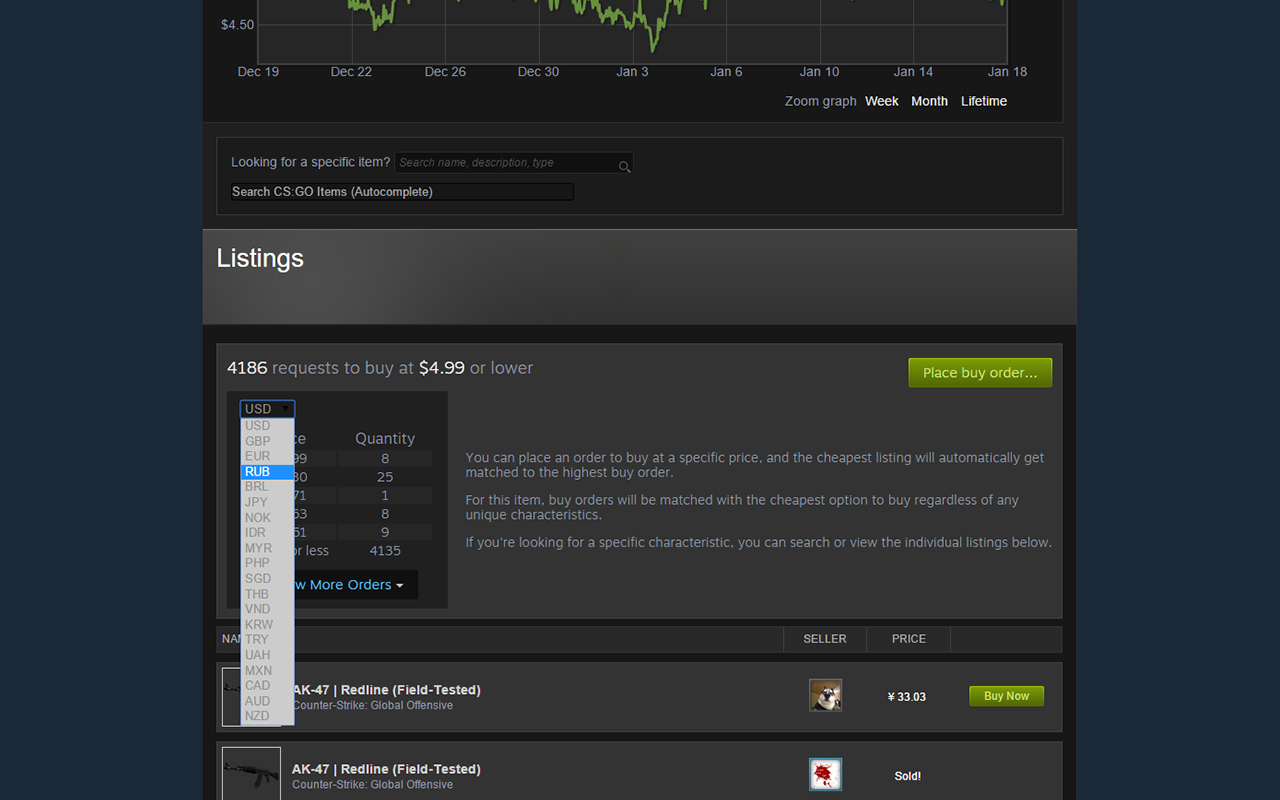Open the second seller's red avatar
The image size is (1280, 800).
click(825, 774)
